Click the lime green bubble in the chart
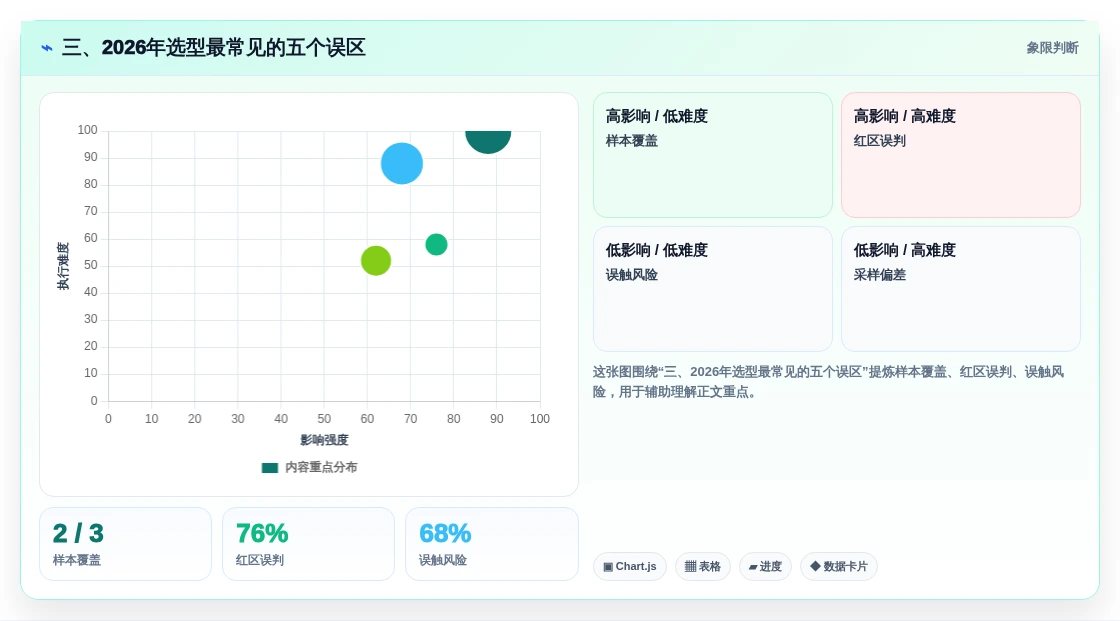This screenshot has height=621, width=1120. pos(376,261)
